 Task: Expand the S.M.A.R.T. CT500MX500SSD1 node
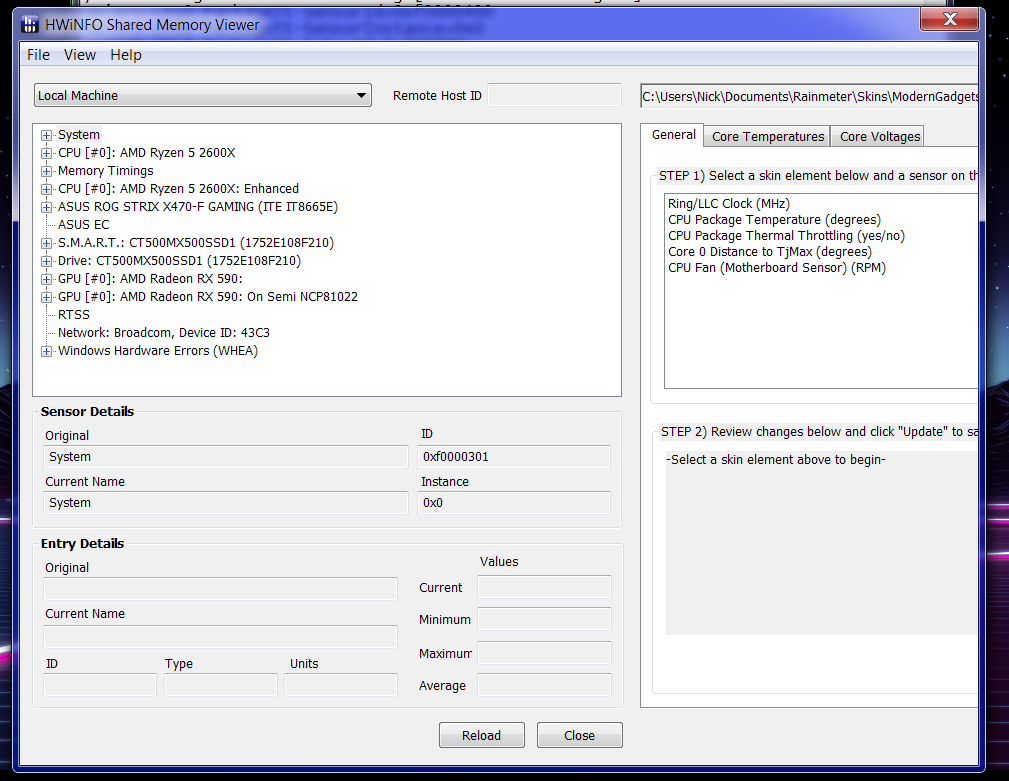coord(46,243)
